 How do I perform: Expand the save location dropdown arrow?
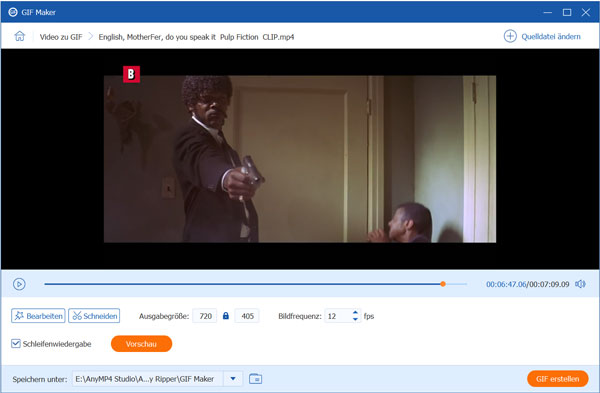tap(233, 379)
